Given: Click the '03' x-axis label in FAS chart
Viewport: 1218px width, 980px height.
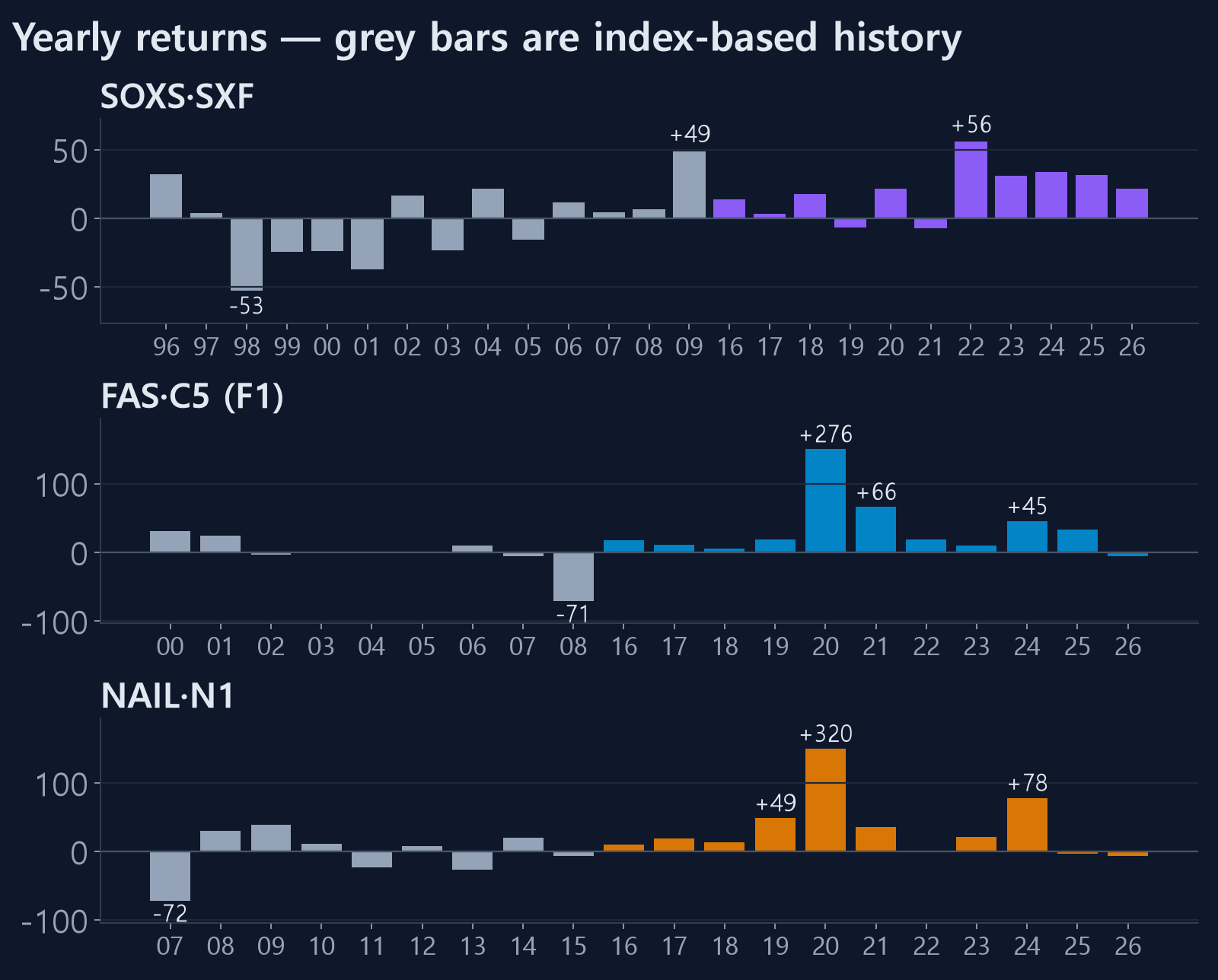Looking at the screenshot, I should (321, 647).
